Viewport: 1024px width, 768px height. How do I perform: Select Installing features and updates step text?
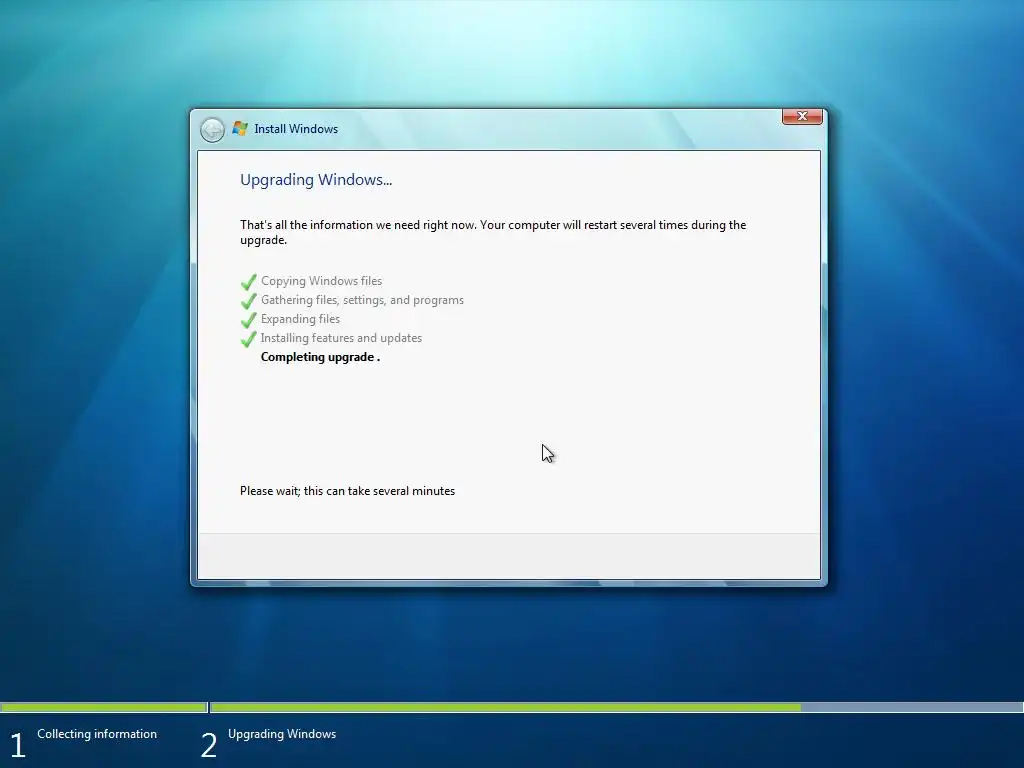(341, 338)
